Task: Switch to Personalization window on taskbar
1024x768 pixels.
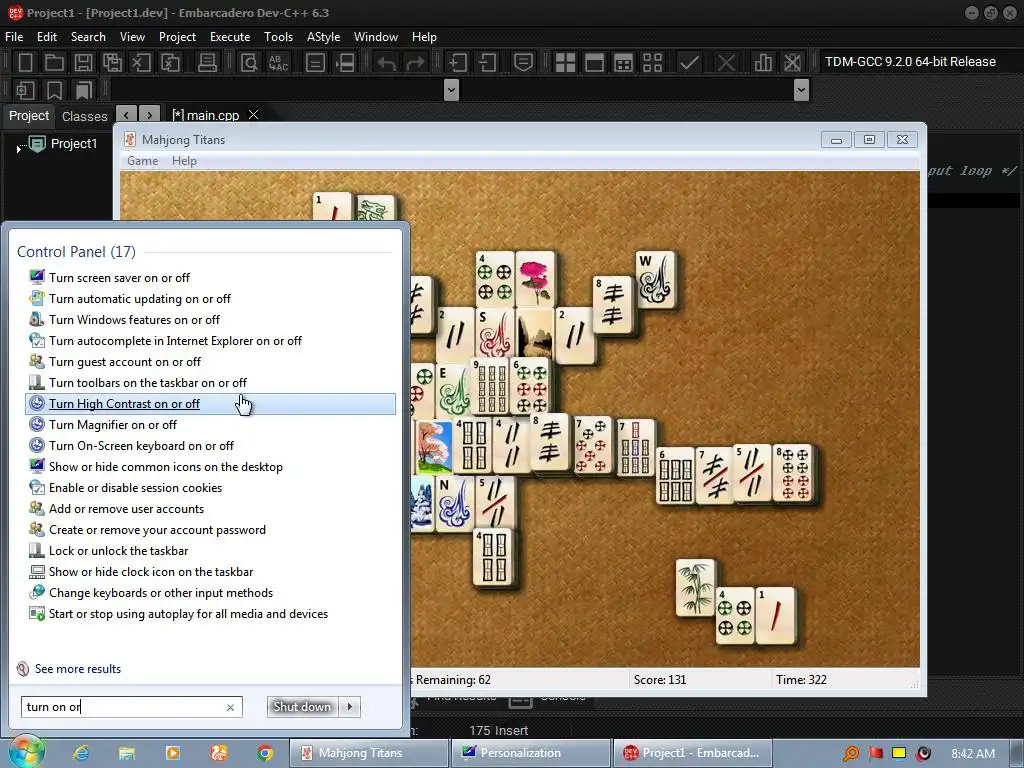Action: coord(531,753)
